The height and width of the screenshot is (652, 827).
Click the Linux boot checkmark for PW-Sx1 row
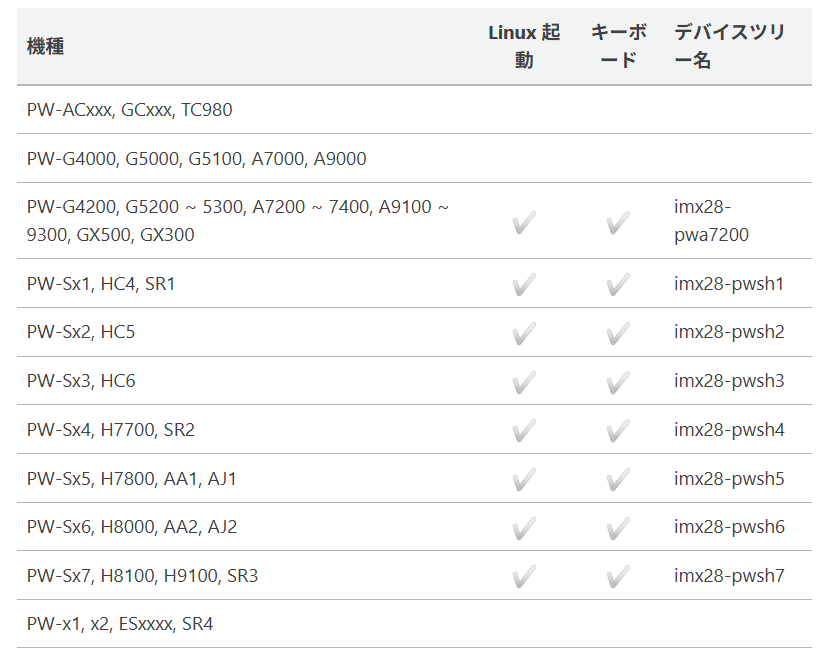pos(524,284)
